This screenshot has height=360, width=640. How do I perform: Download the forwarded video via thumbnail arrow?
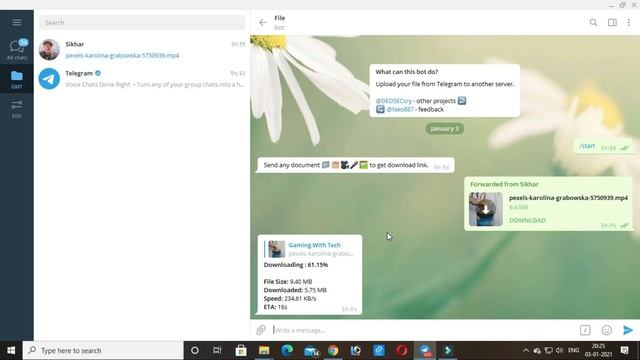[486, 209]
